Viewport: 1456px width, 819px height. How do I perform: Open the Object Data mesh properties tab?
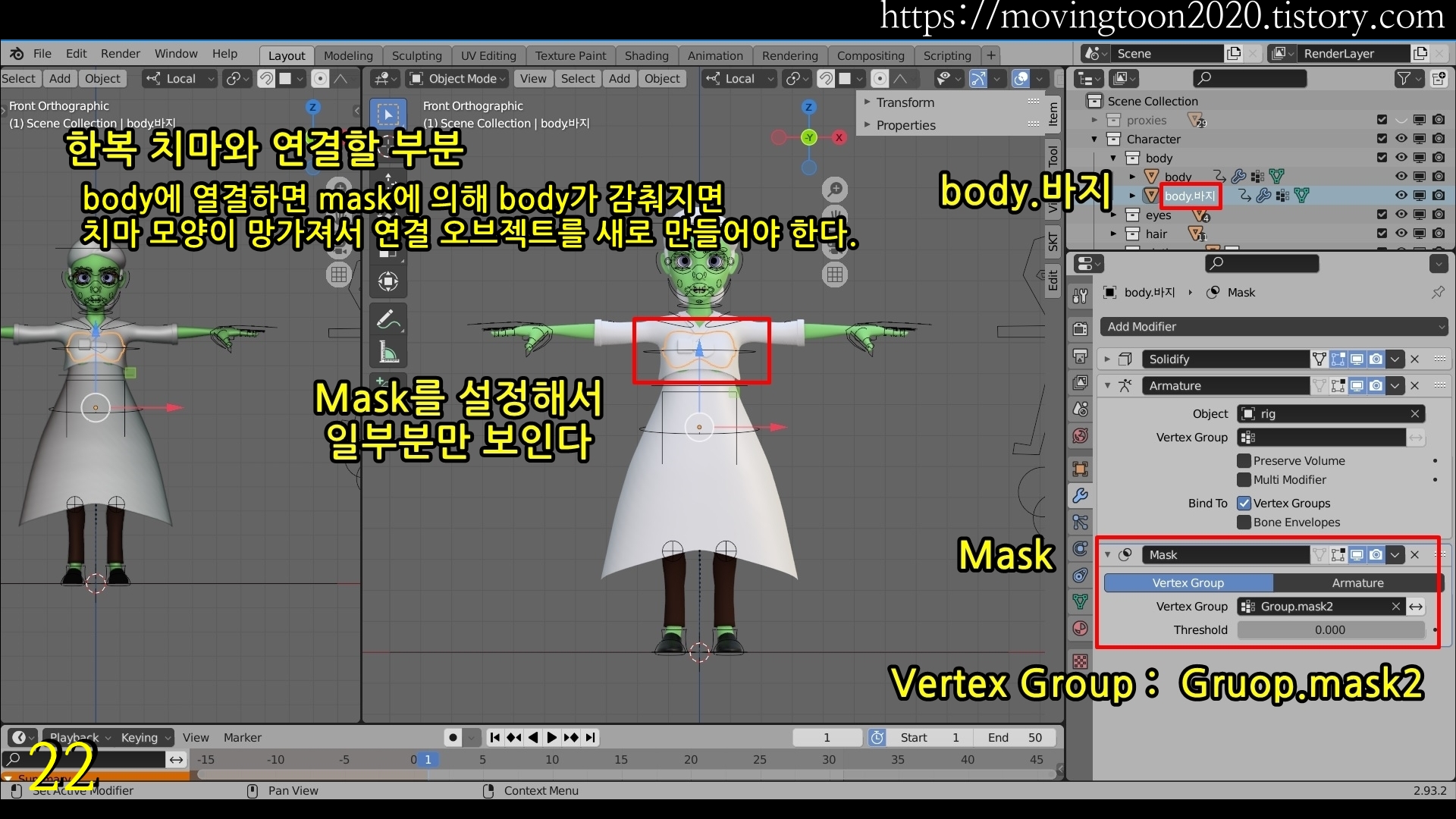pyautogui.click(x=1081, y=602)
